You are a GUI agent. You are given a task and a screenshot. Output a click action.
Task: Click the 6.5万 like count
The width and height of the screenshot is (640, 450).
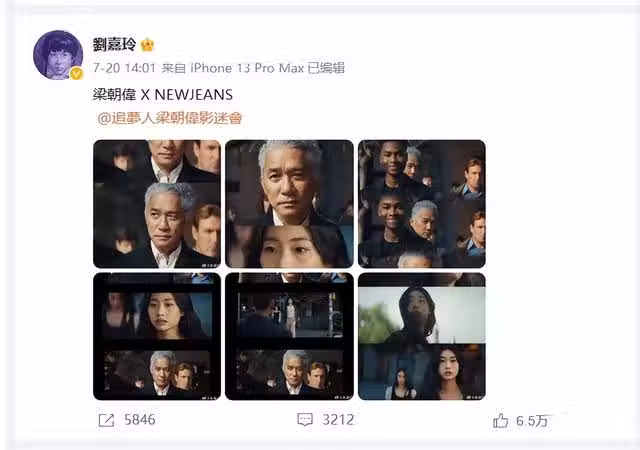[532, 421]
